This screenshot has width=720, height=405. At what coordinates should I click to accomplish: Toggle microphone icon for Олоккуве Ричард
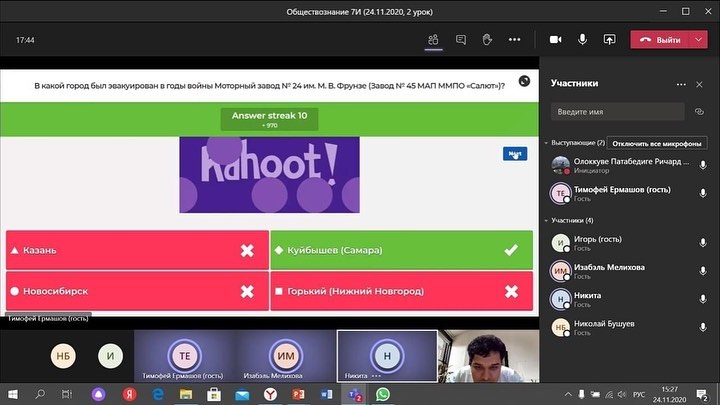click(703, 165)
